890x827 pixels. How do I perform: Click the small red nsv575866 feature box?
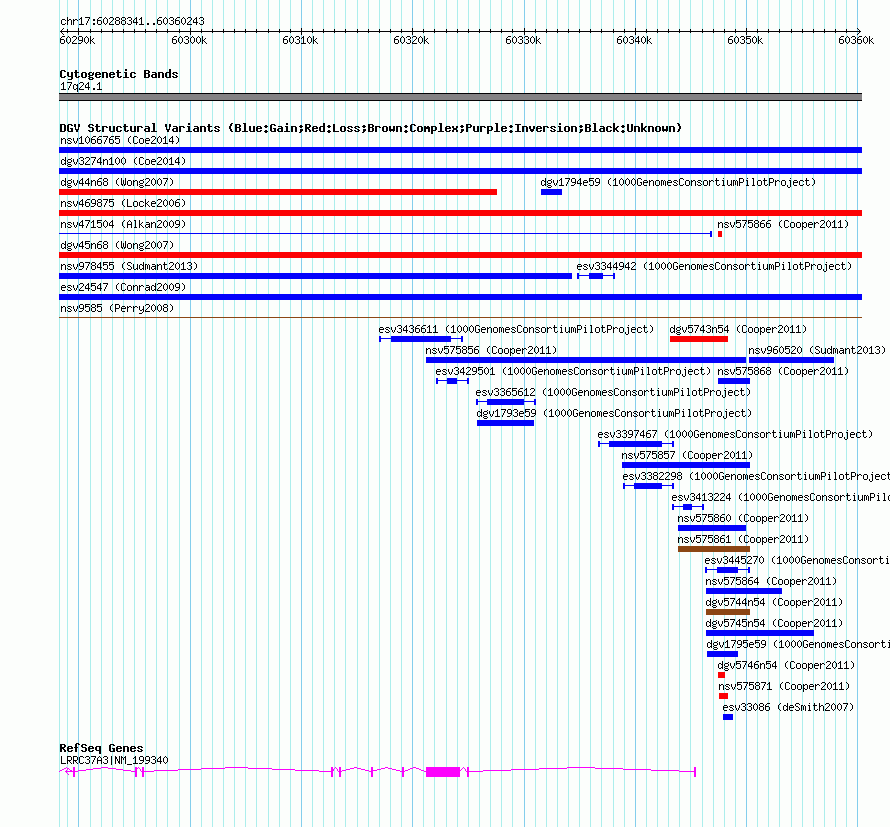(720, 234)
